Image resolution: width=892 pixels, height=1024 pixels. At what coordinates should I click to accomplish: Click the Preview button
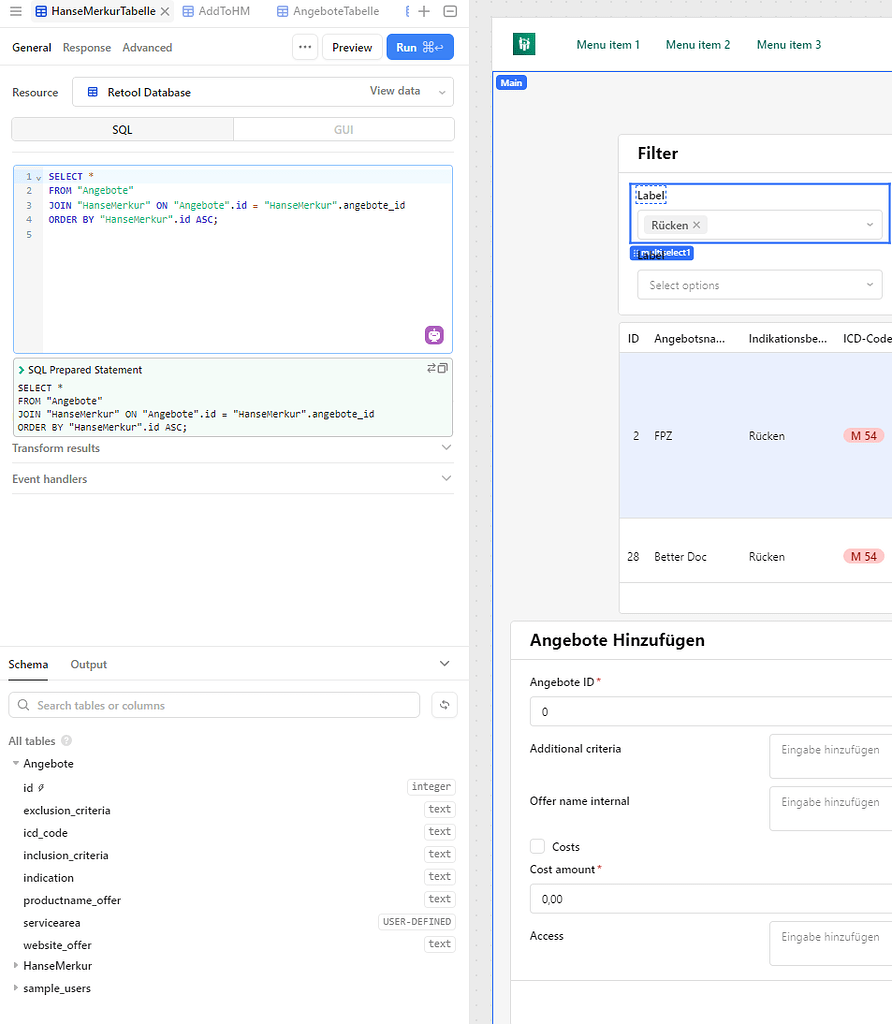pos(352,47)
